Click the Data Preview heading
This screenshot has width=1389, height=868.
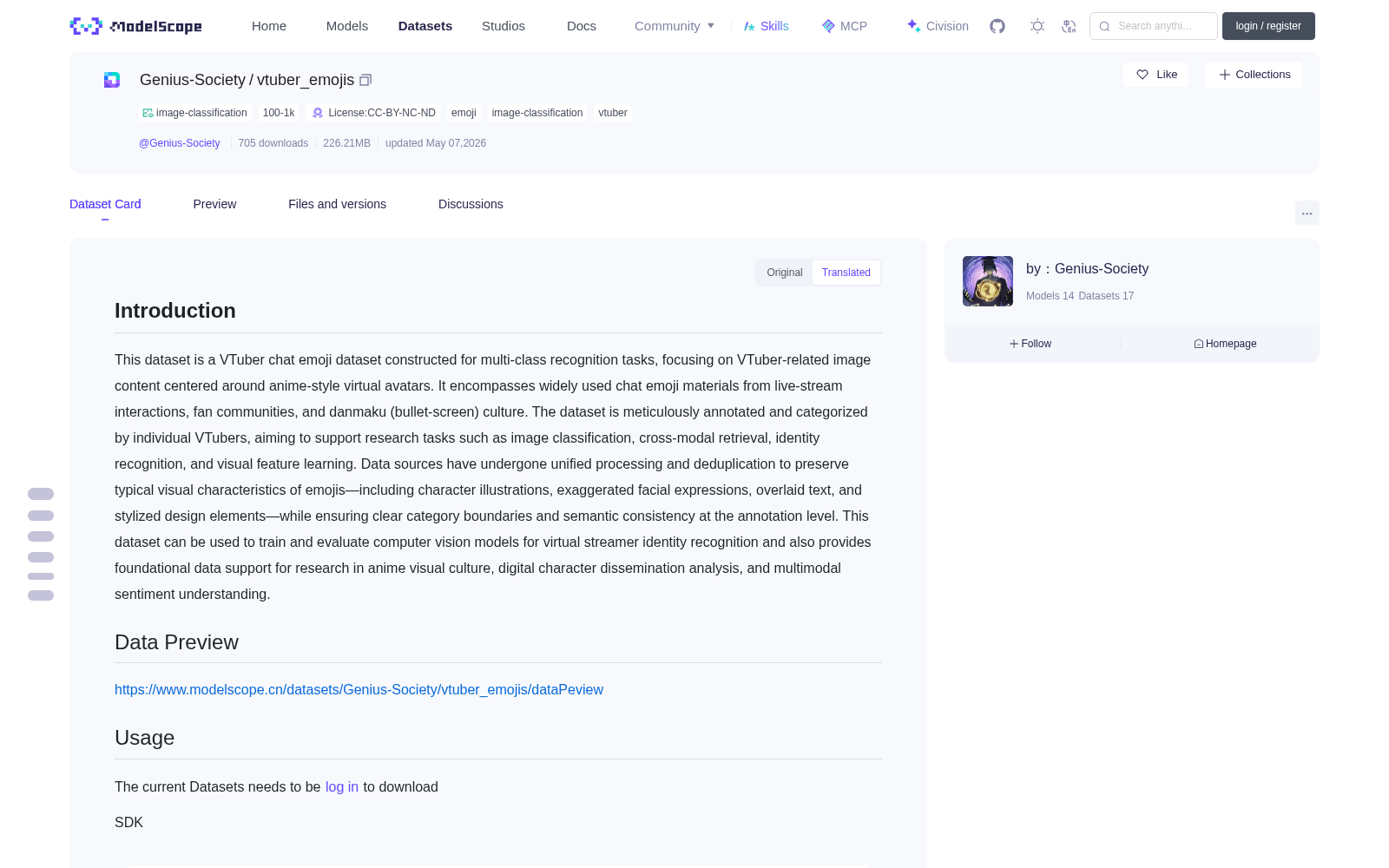[176, 642]
